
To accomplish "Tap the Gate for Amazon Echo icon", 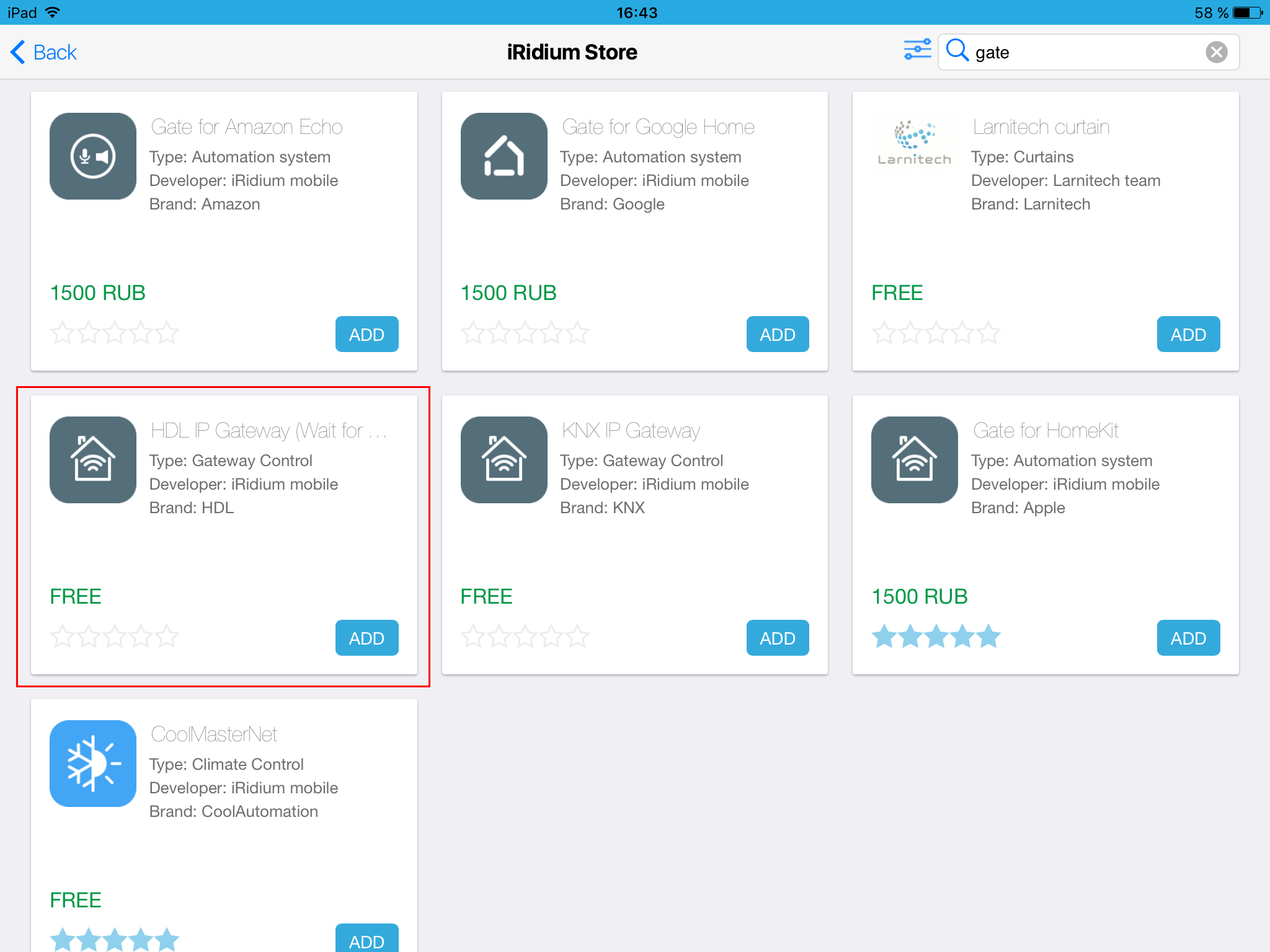I will tap(93, 156).
